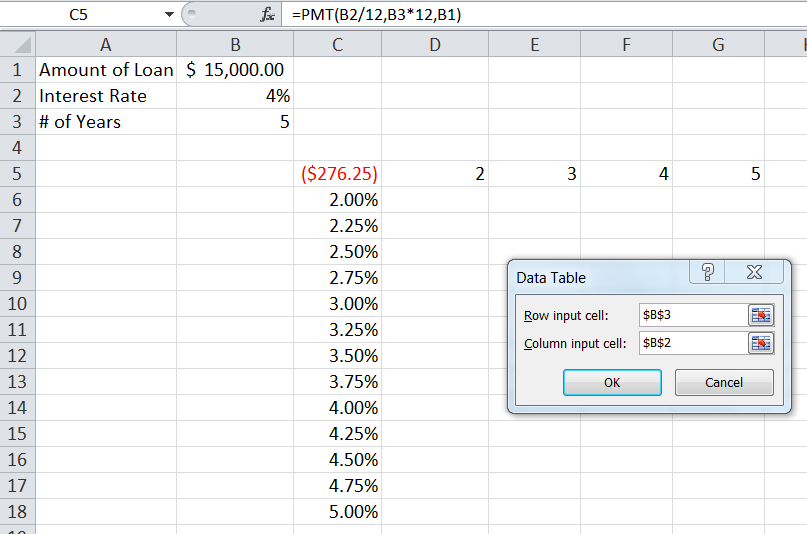
Task: Select the column B header
Action: 235,45
